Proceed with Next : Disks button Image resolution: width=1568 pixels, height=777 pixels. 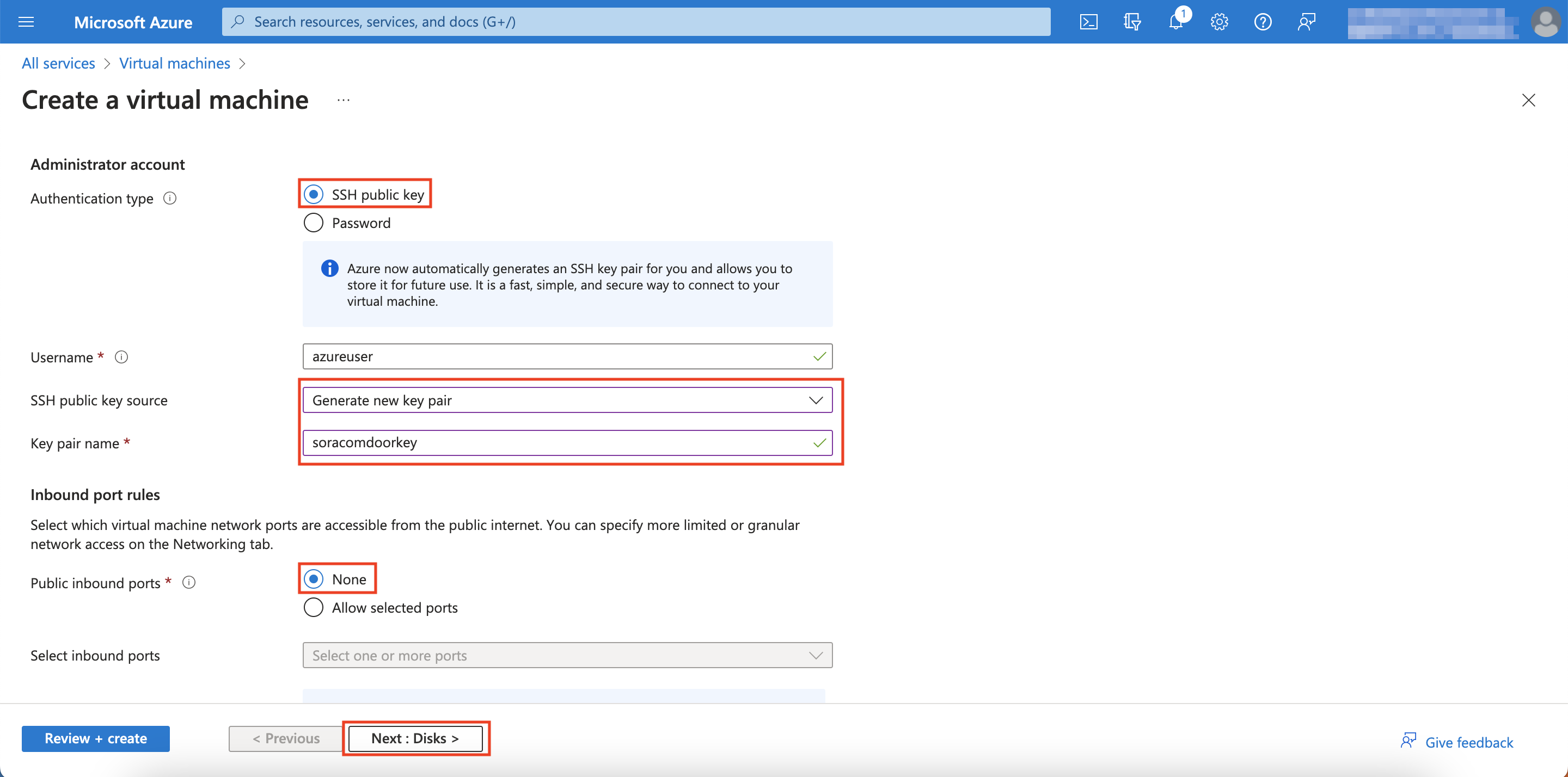tap(416, 738)
